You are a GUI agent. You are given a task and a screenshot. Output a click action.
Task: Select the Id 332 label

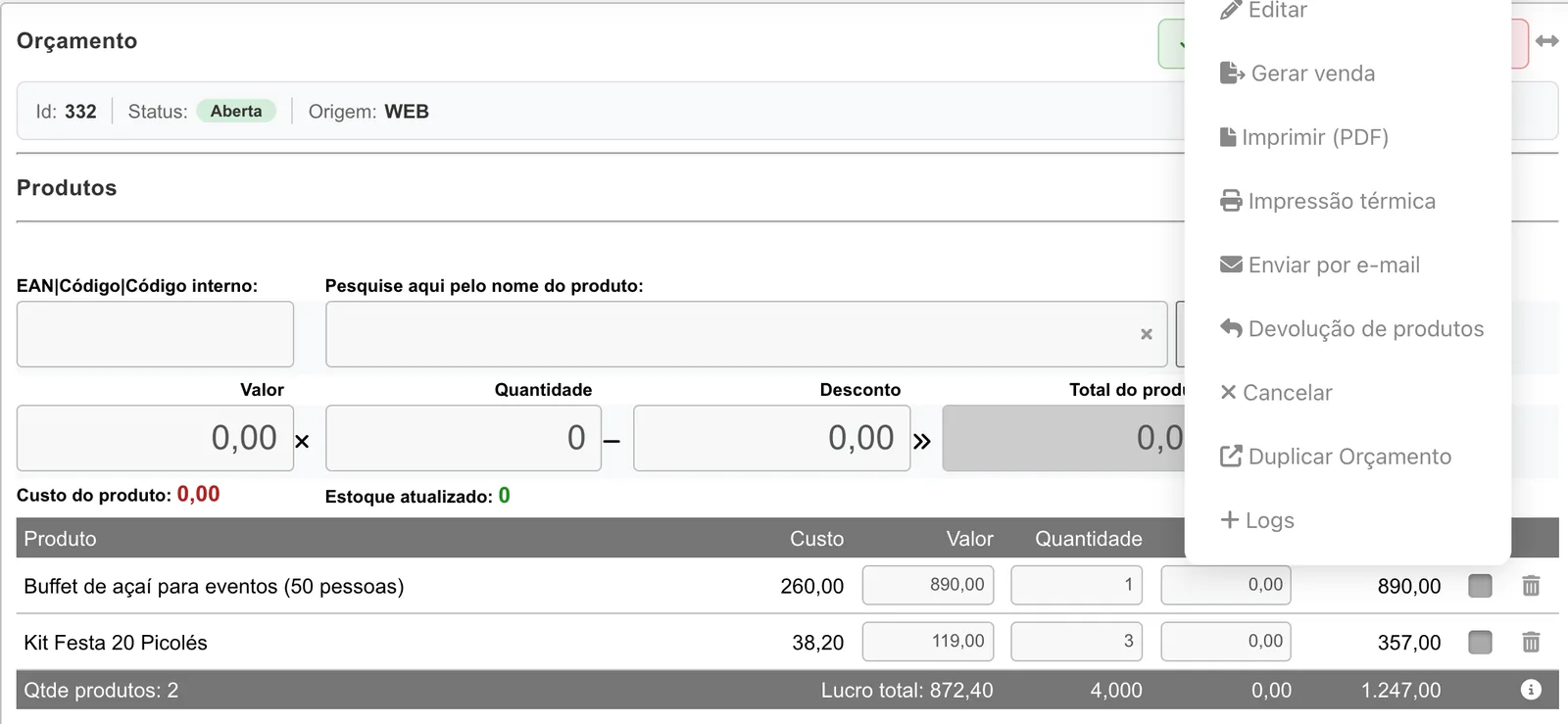(x=66, y=112)
